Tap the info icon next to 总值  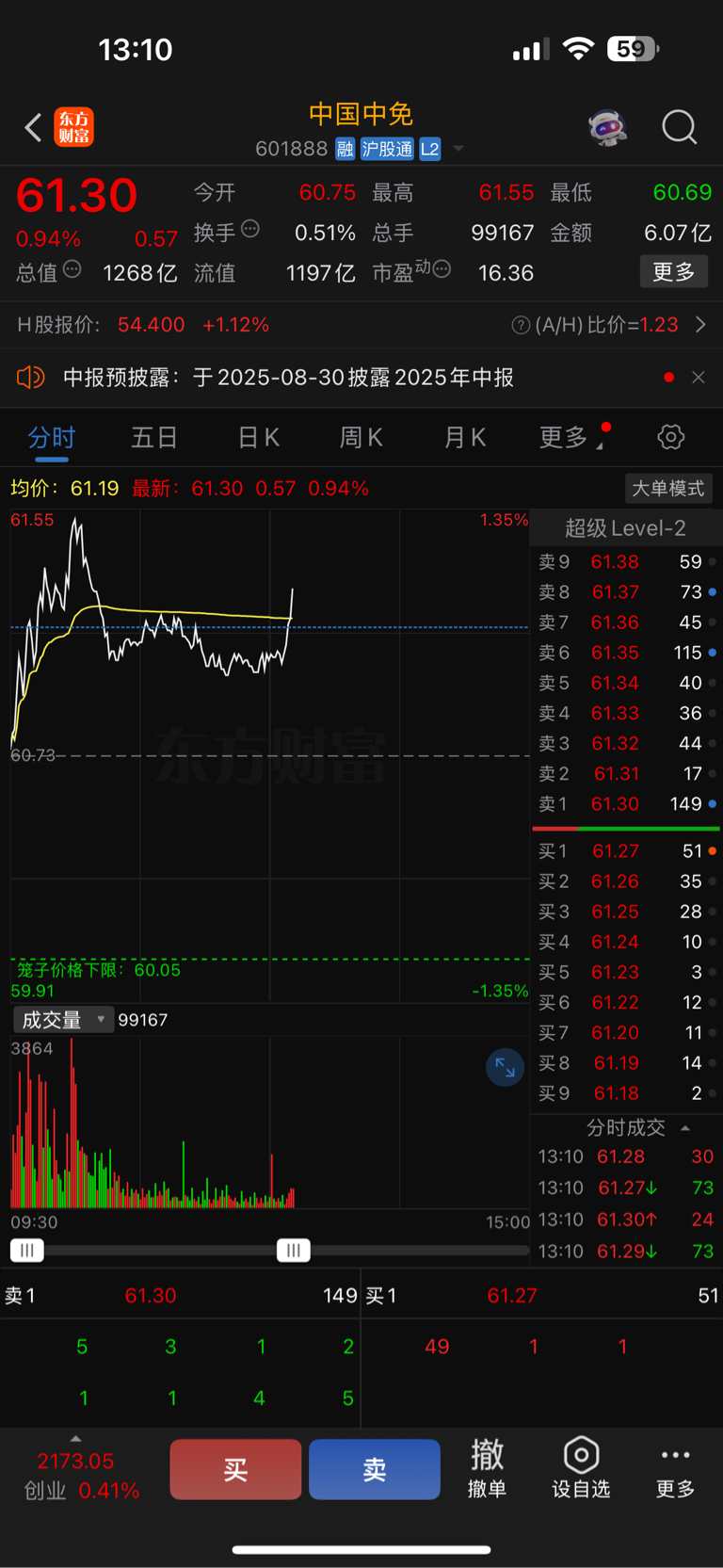tap(72, 269)
